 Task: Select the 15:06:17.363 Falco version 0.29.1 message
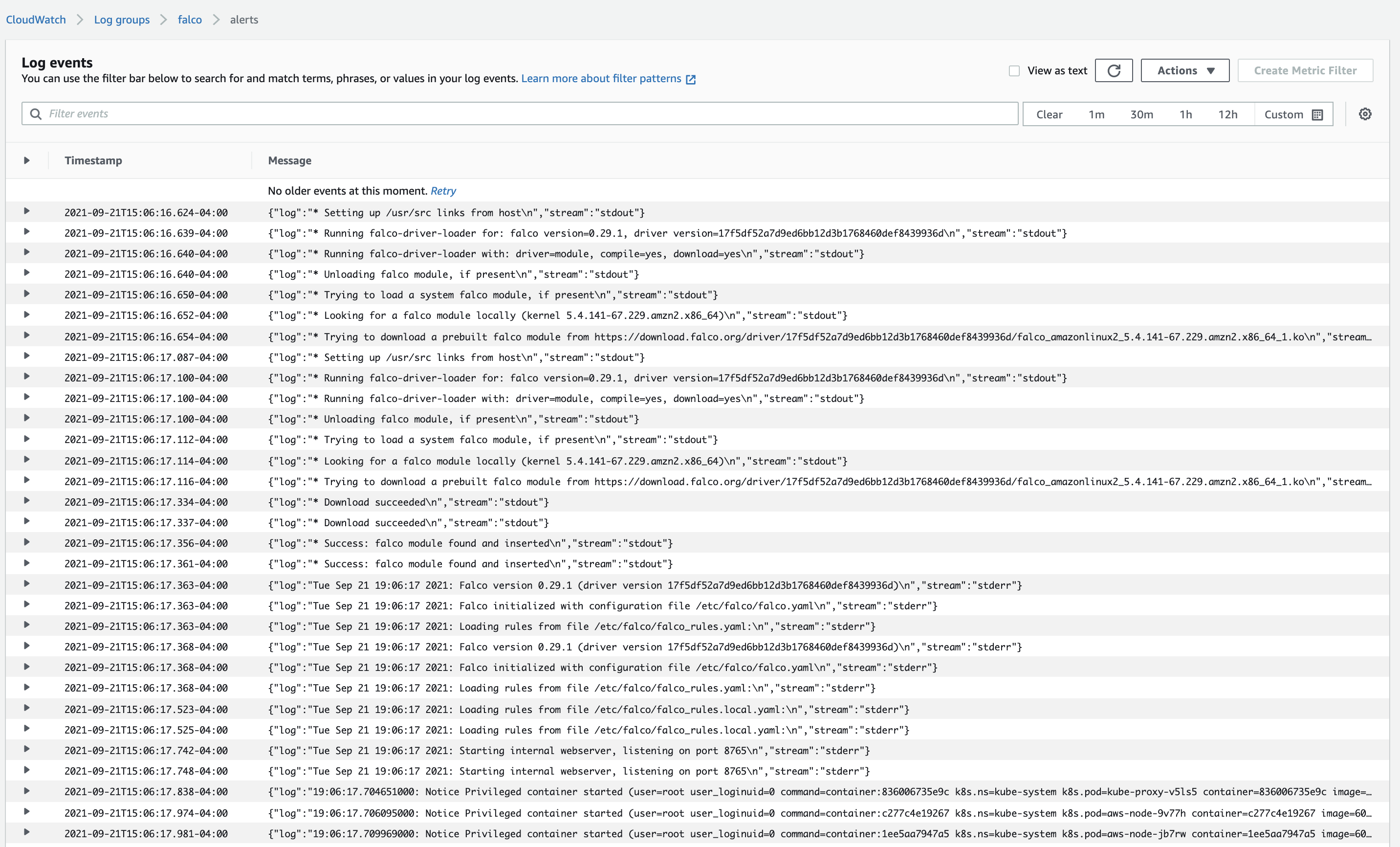point(645,585)
